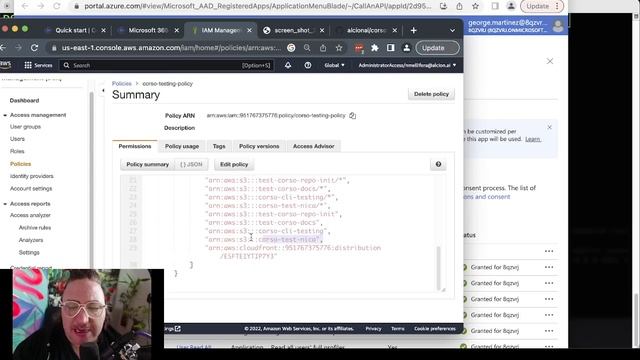Switch to the Microsoft 365 browser tab
The image size is (640, 360).
coord(148,30)
